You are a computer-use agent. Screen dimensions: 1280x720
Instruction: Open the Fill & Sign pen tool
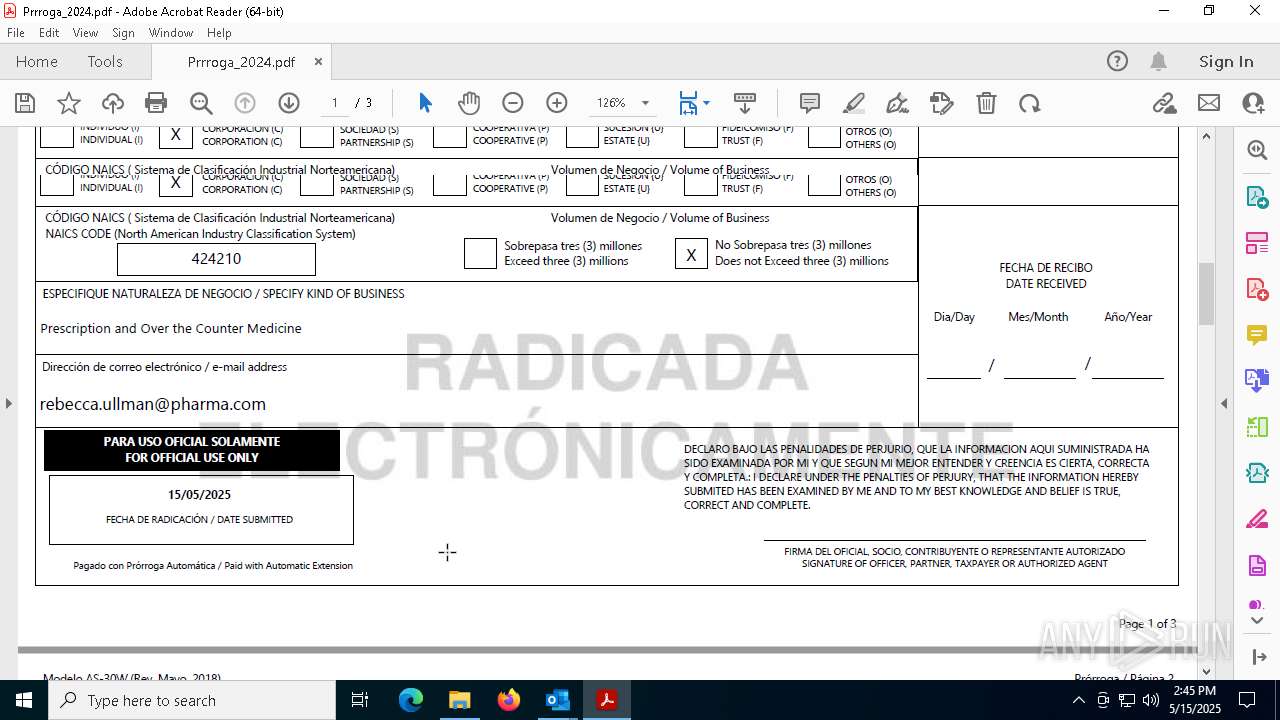[898, 103]
